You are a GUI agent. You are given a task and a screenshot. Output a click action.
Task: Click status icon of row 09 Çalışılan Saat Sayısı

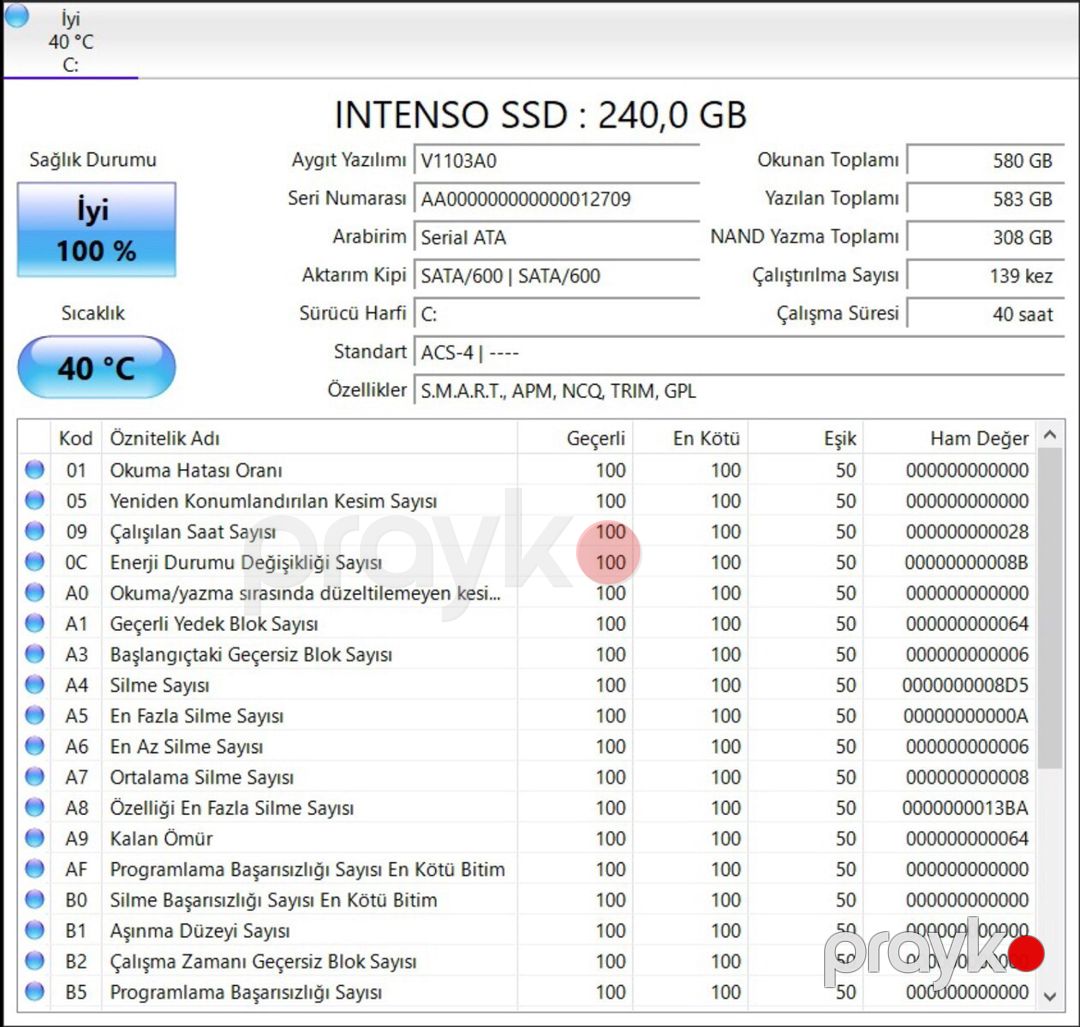34,531
